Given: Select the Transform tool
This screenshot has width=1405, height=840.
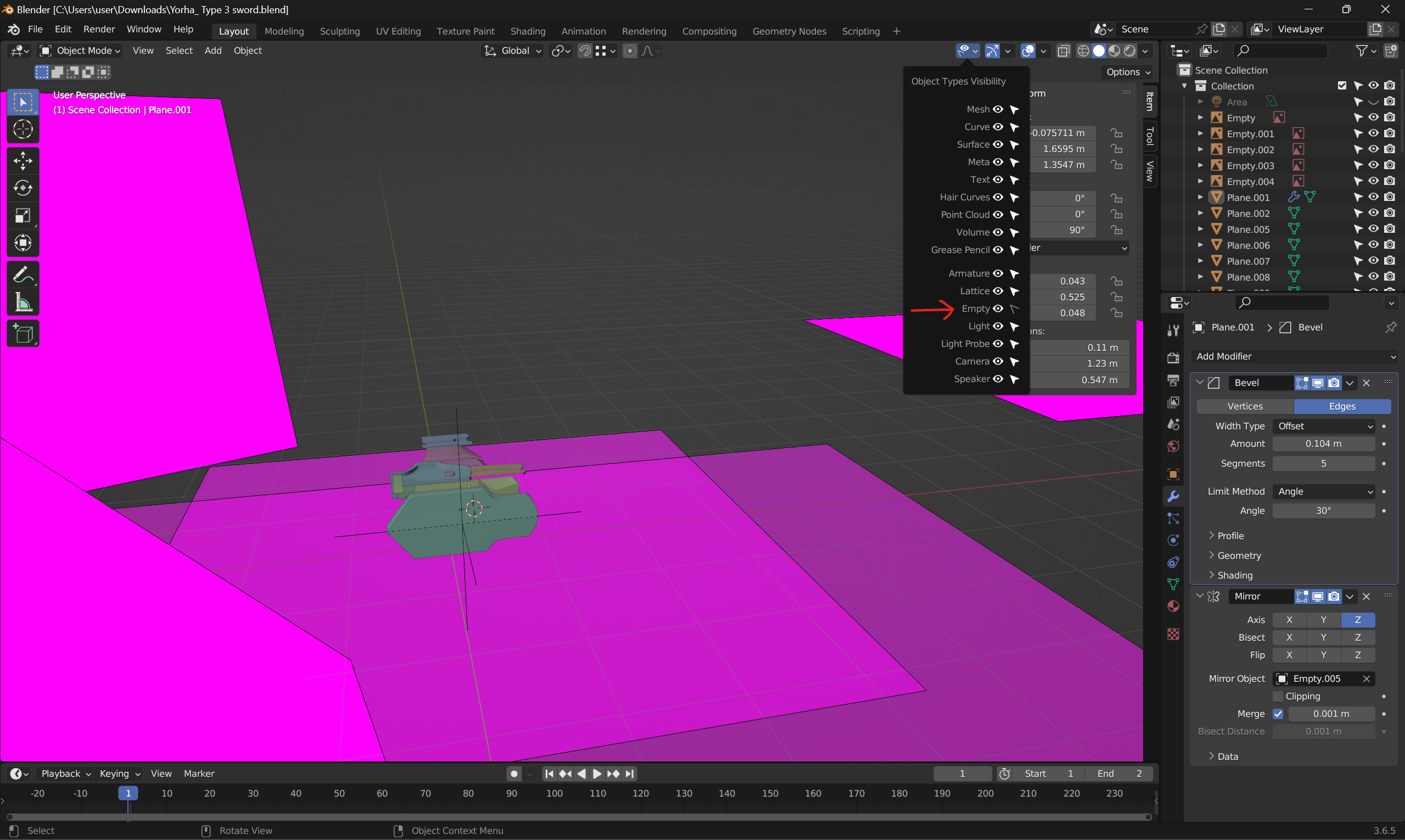Looking at the screenshot, I should 23,243.
